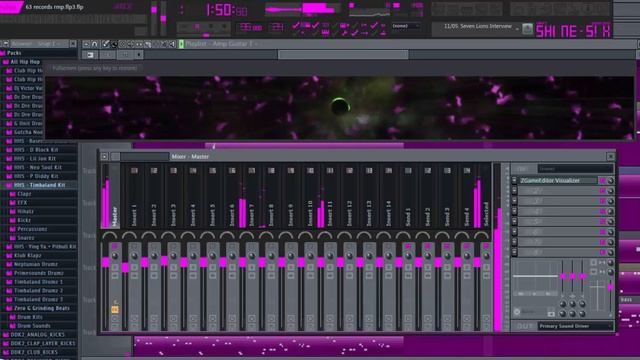Select the Insert 11 mixer track

point(330,196)
